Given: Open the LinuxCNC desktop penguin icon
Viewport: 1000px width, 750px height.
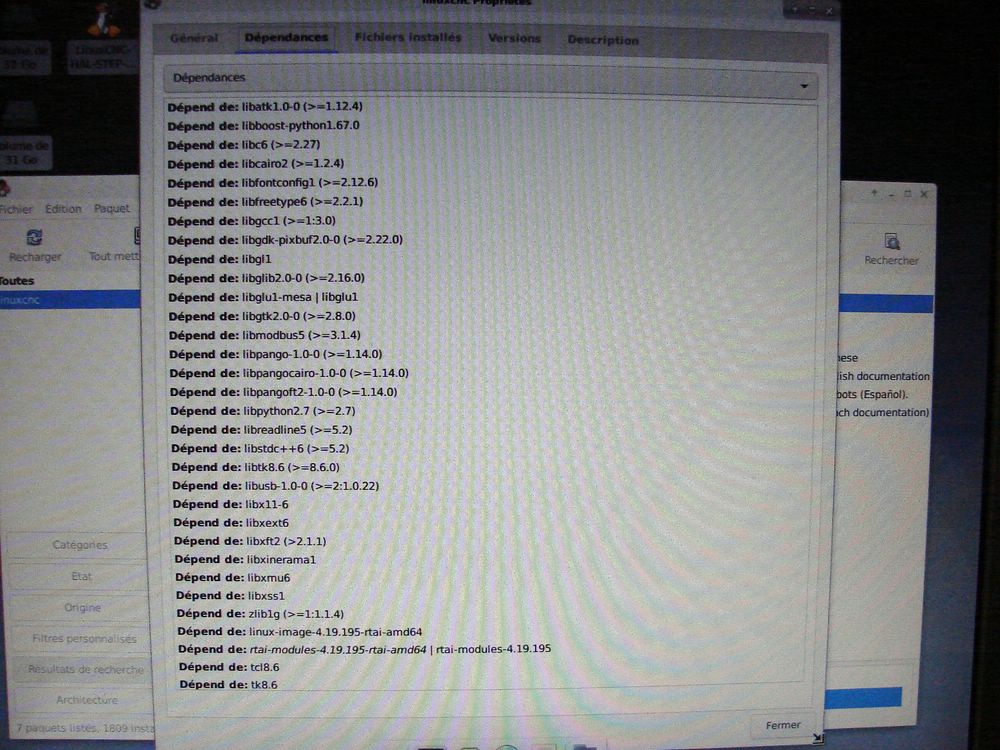Looking at the screenshot, I should click(103, 38).
